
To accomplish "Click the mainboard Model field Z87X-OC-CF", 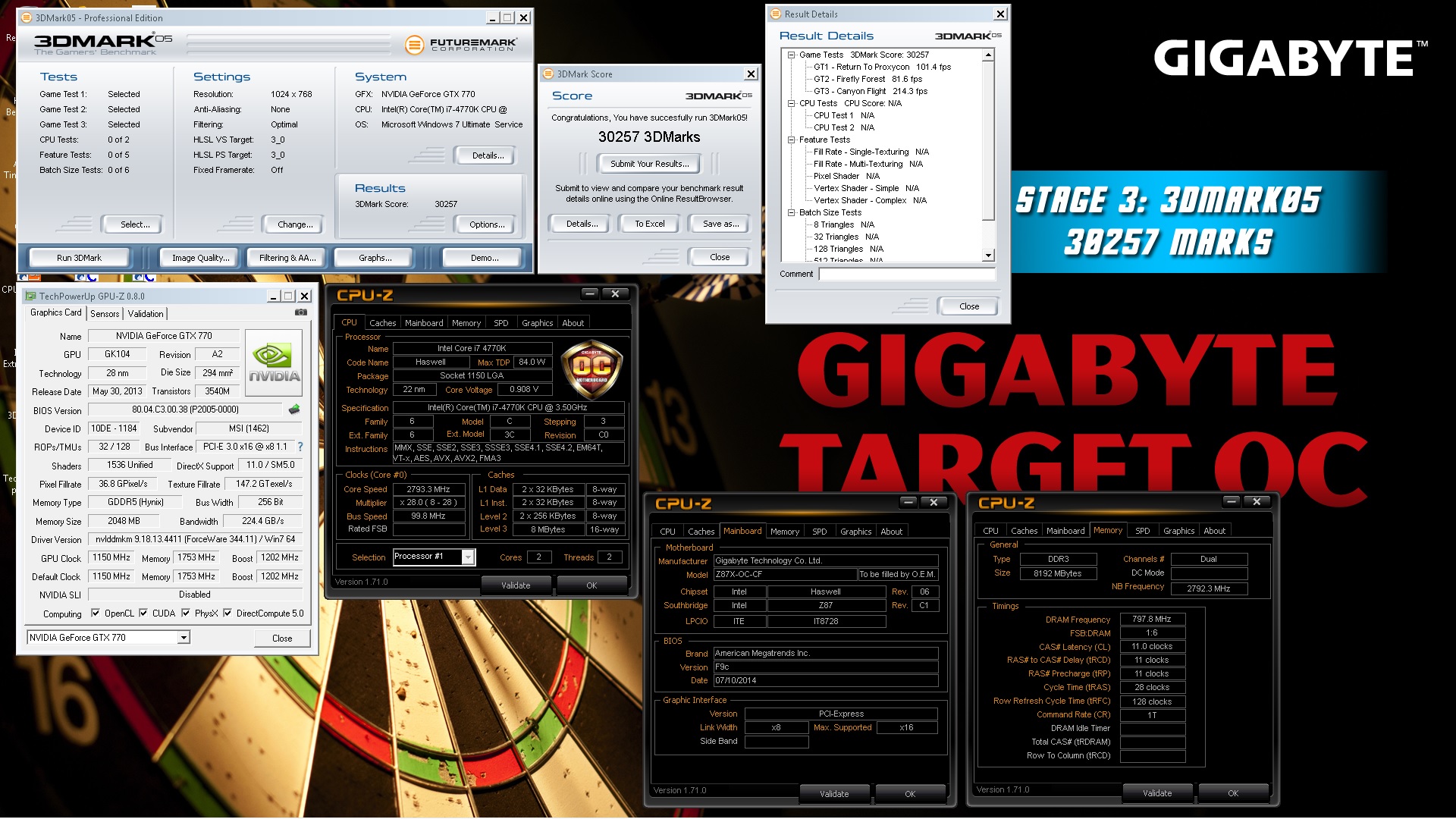I will pos(785,575).
